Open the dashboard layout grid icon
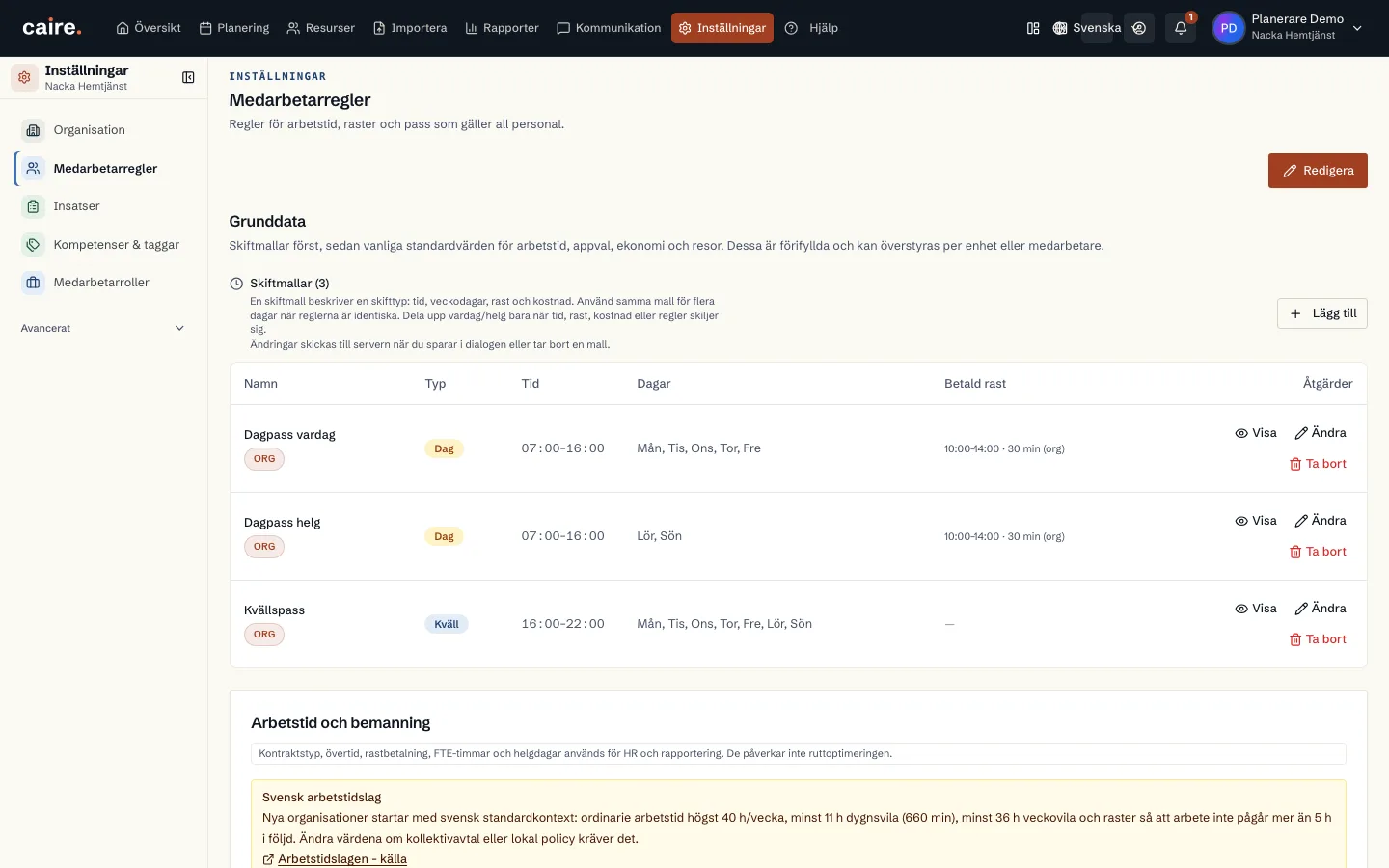The height and width of the screenshot is (868, 1389). pyautogui.click(x=1033, y=28)
